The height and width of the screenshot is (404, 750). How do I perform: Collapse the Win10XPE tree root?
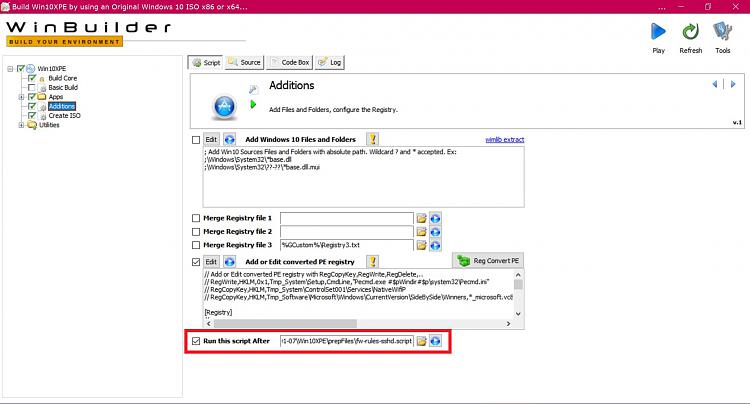coord(10,69)
